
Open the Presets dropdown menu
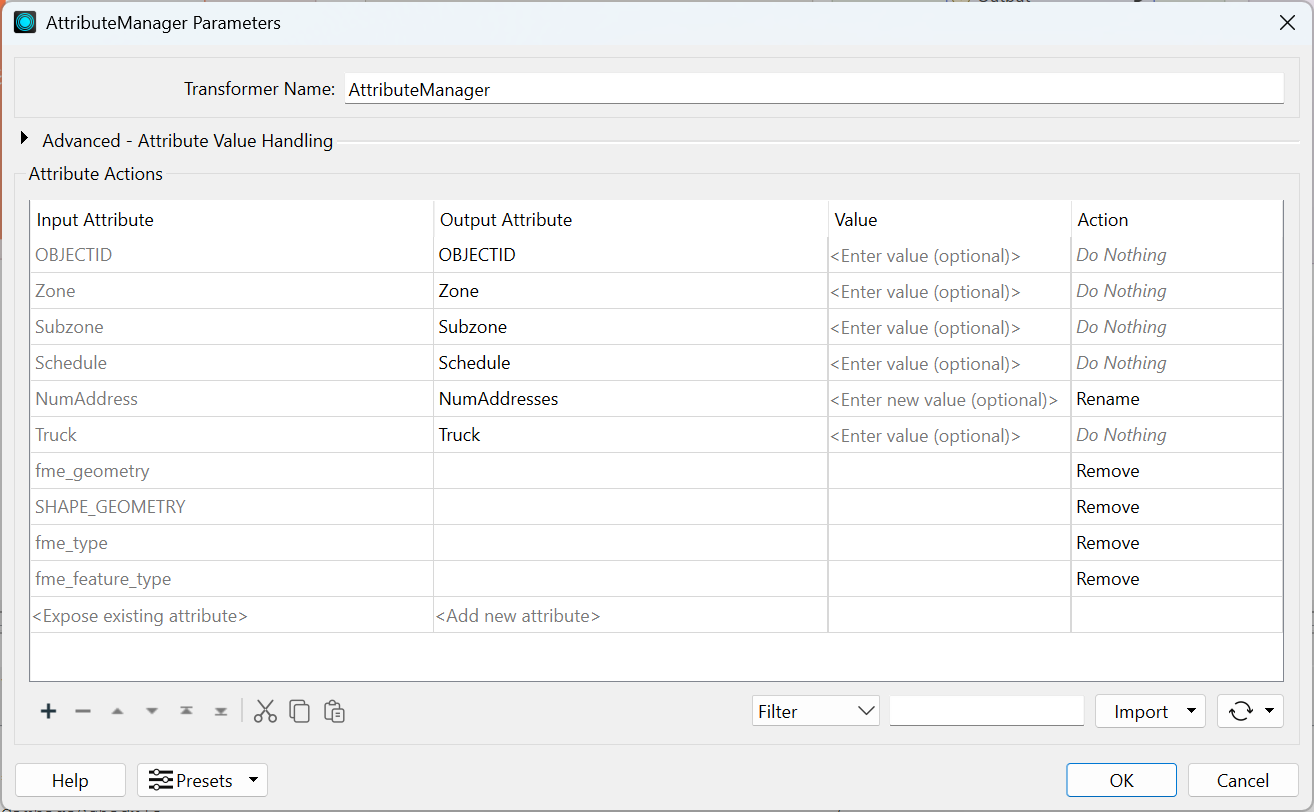(202, 780)
